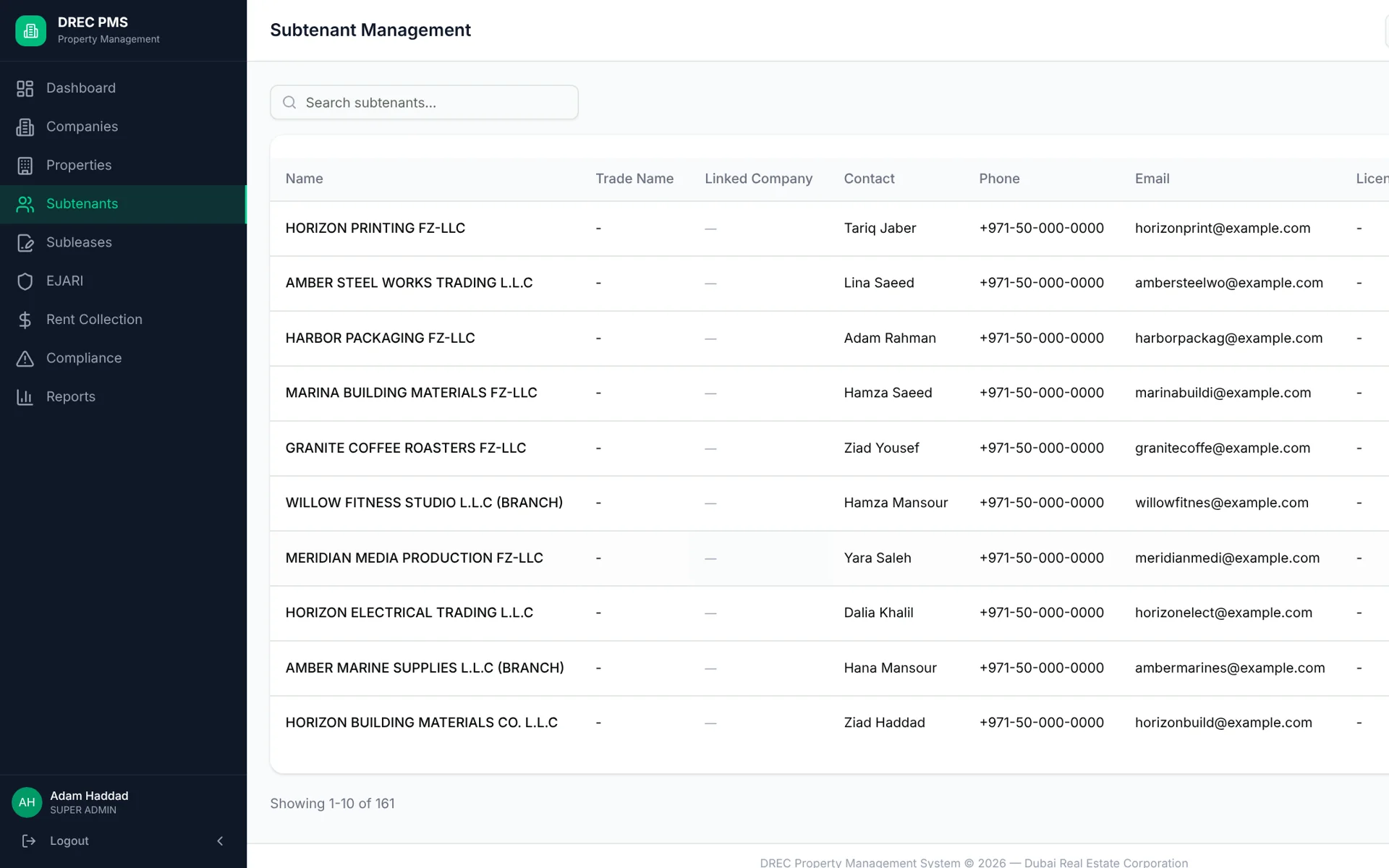Click contact Hamza Mansour

896,503
